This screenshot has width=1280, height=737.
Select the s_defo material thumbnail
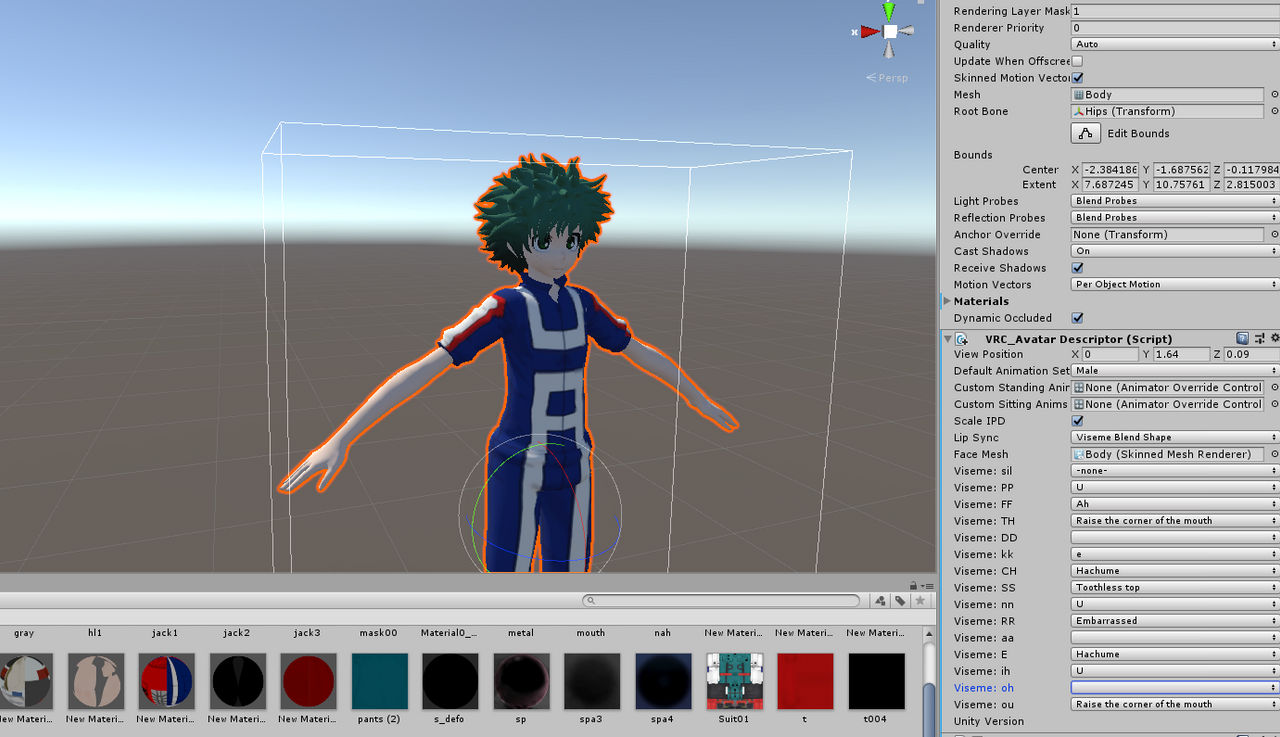pyautogui.click(x=450, y=682)
